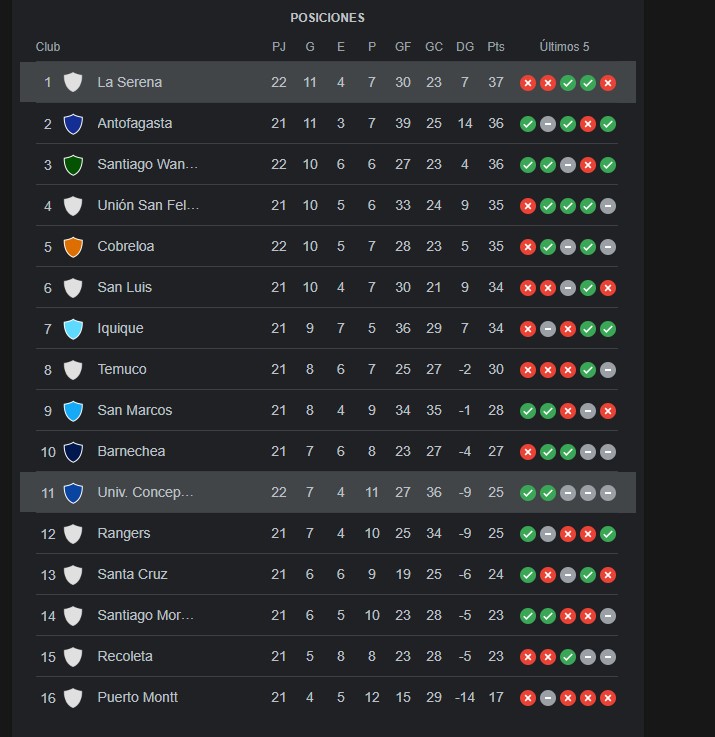Click the Santiago Wanderers green shield crest
This screenshot has width=715, height=737.
click(x=73, y=165)
